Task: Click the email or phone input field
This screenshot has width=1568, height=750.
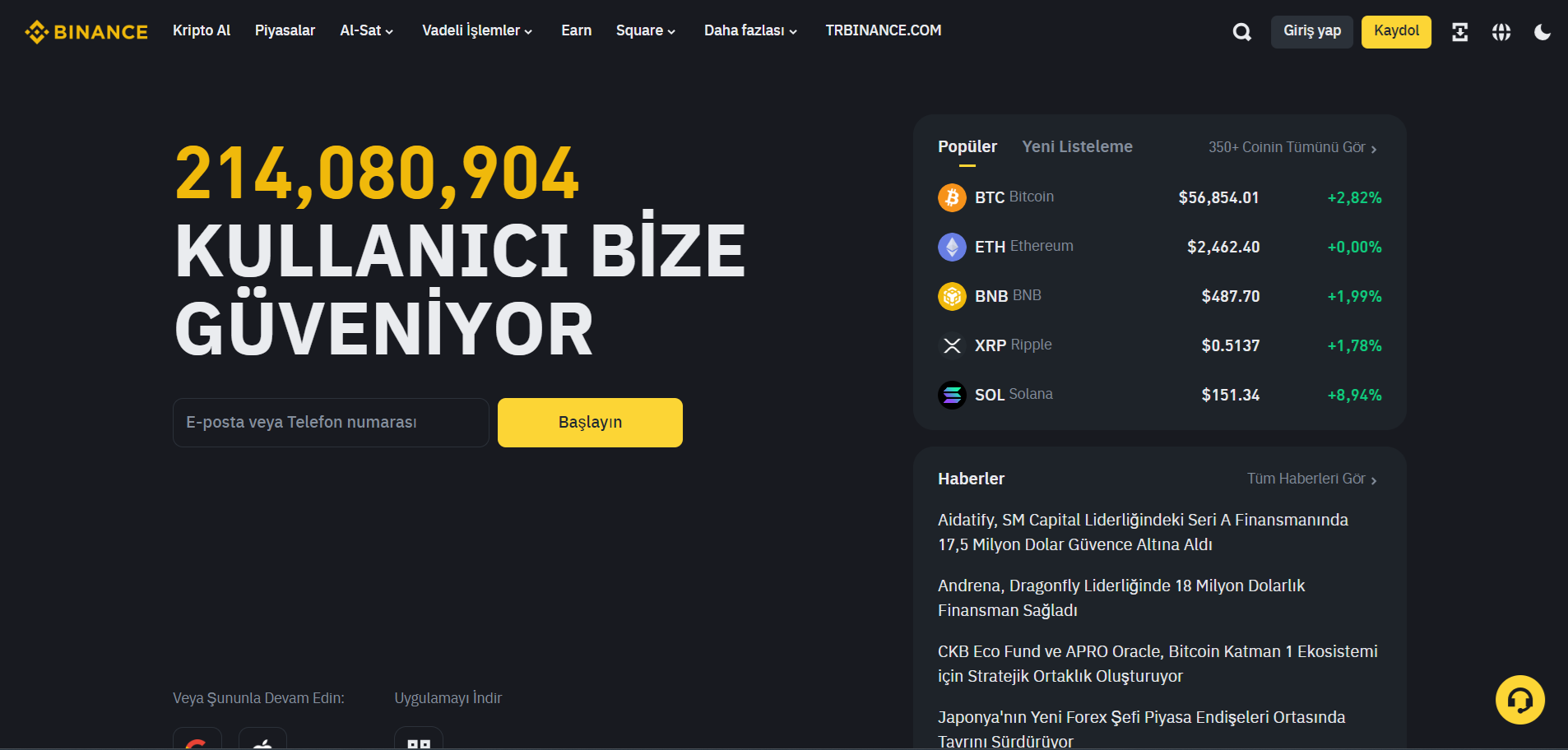Action: [x=330, y=422]
